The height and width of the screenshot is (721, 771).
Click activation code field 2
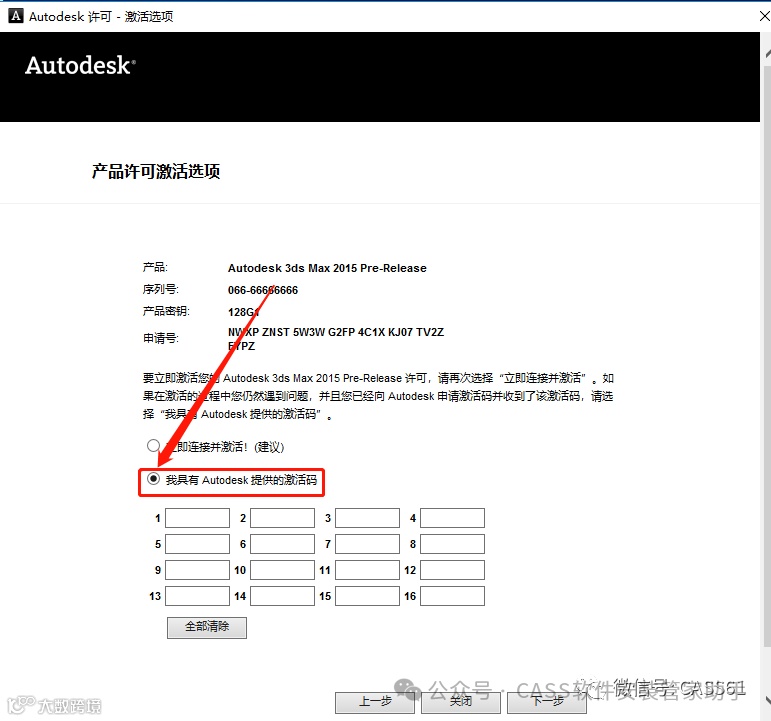pyautogui.click(x=282, y=518)
